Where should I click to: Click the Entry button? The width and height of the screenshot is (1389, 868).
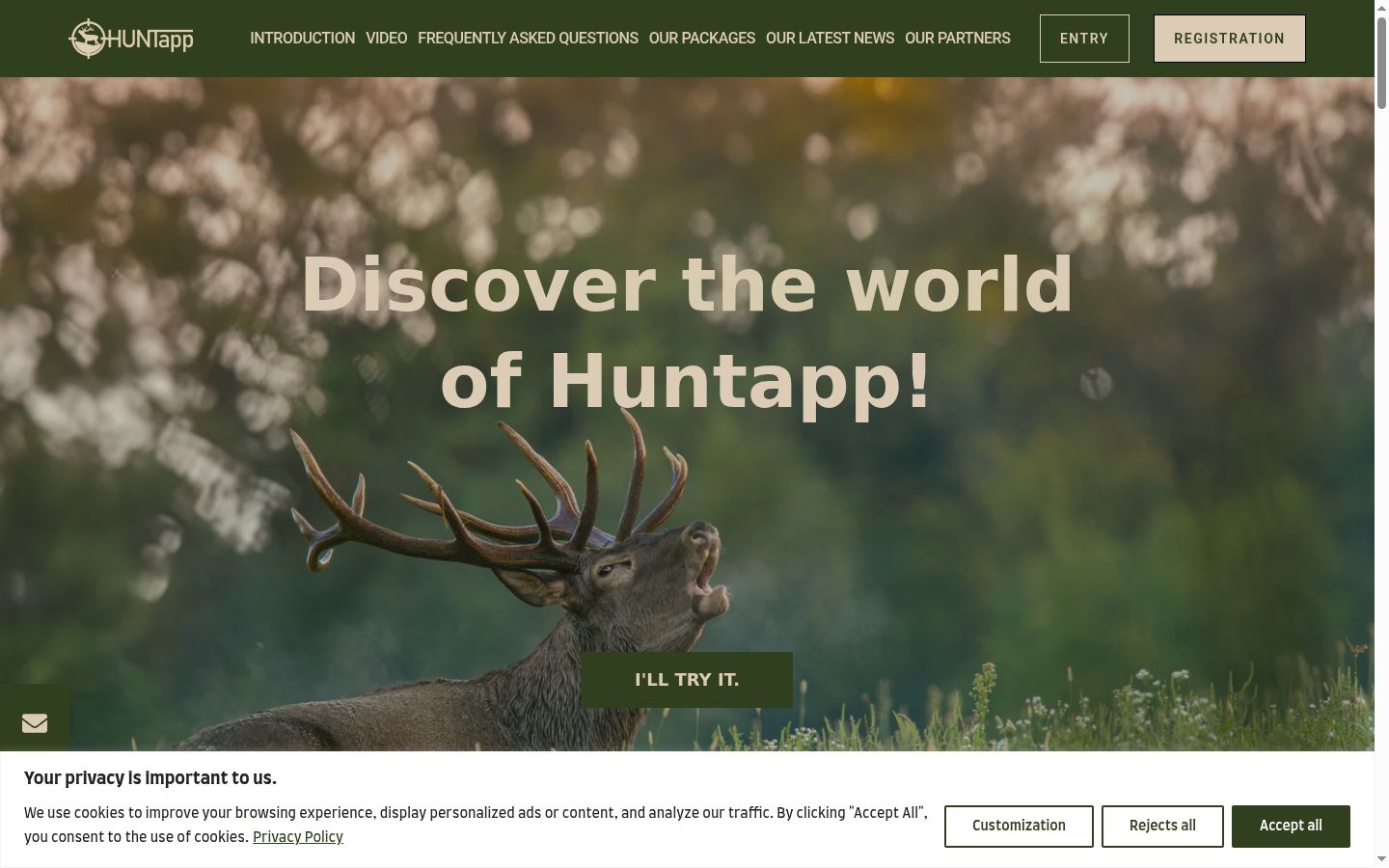click(x=1084, y=39)
